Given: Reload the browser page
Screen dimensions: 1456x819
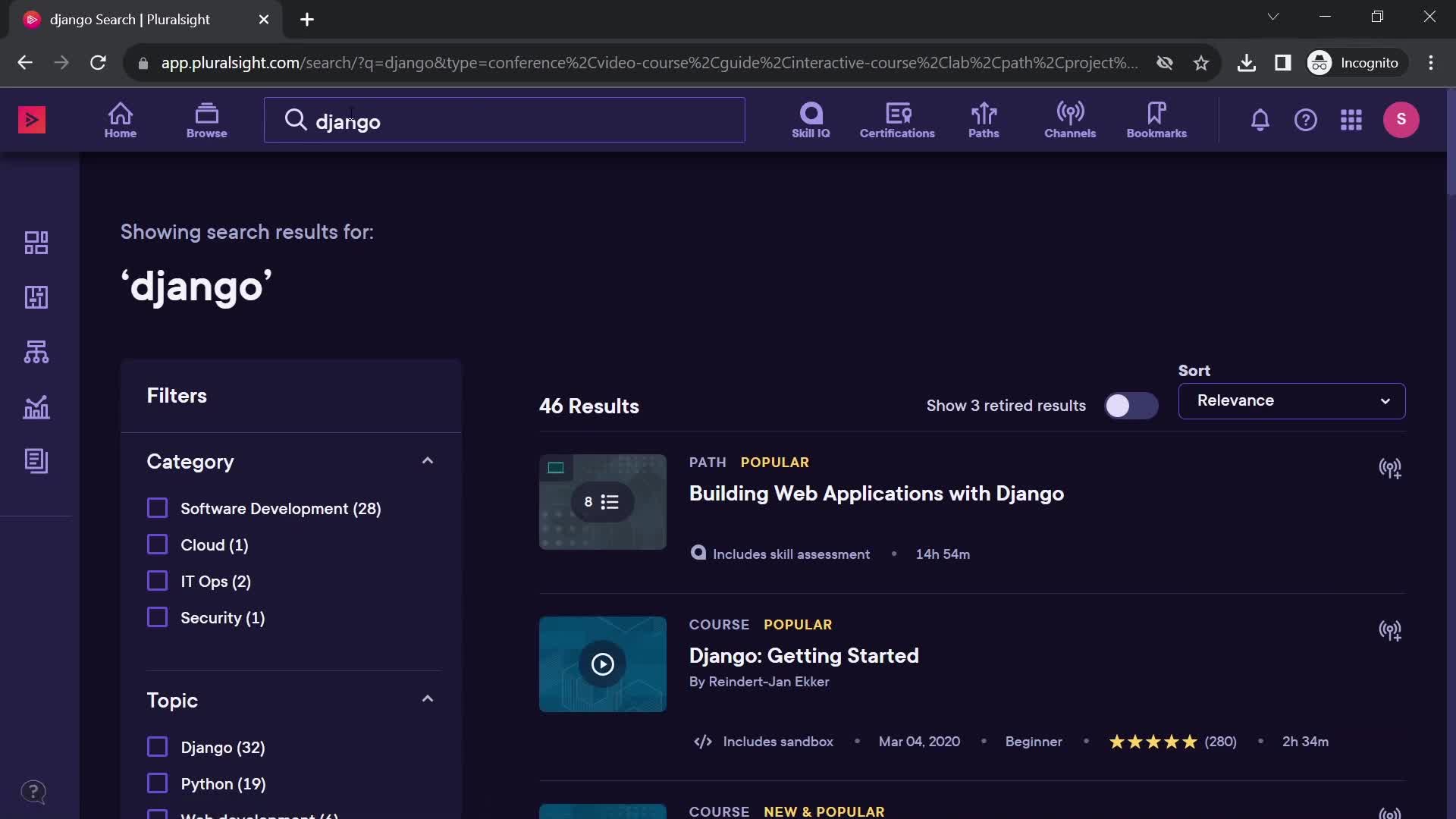Looking at the screenshot, I should pos(98,63).
